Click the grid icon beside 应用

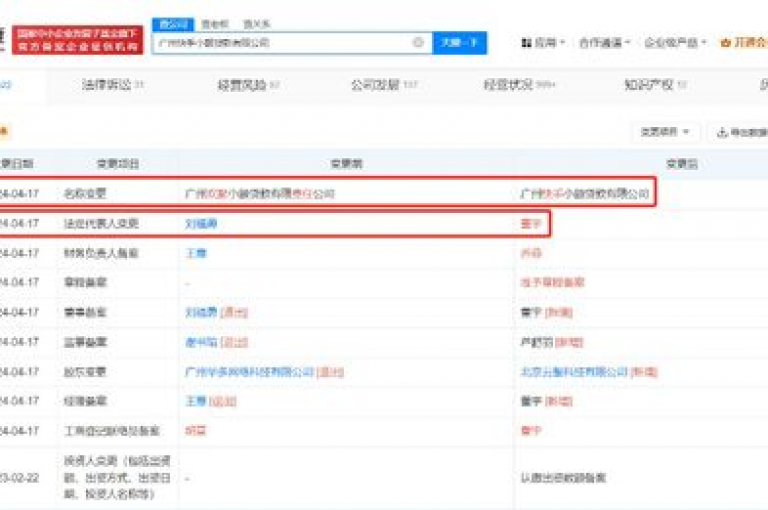point(527,43)
